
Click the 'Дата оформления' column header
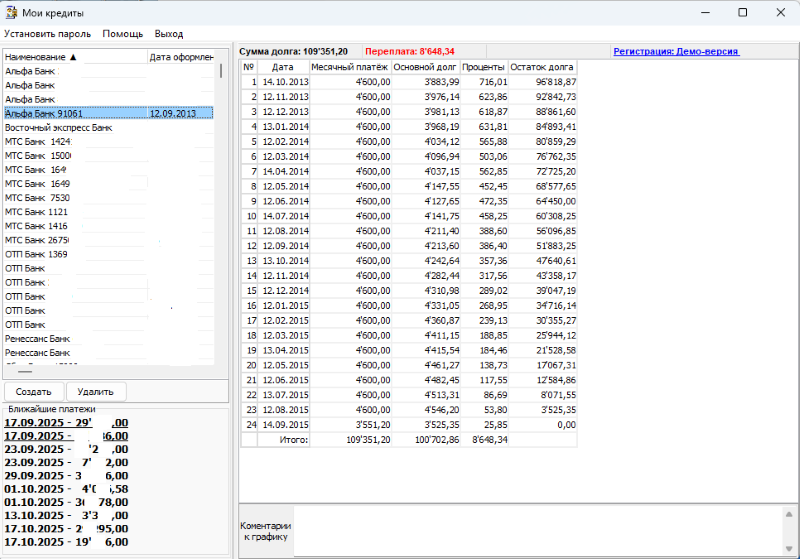181,57
